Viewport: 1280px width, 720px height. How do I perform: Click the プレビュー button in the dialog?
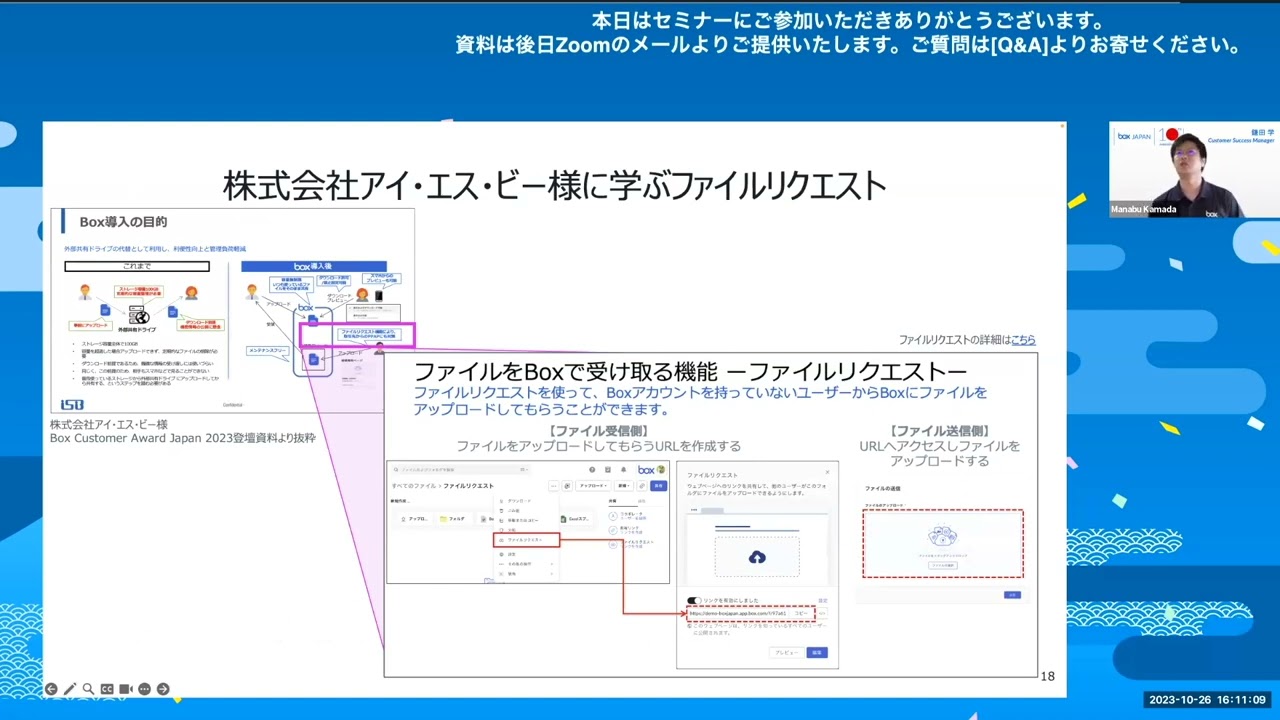point(786,652)
